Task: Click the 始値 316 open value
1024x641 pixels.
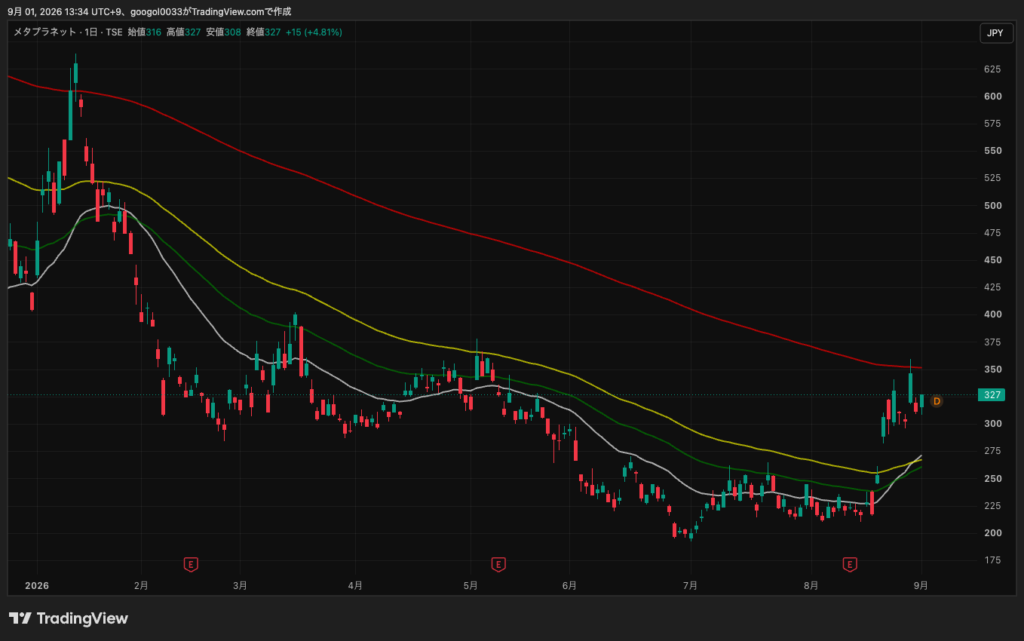Action: pos(144,32)
